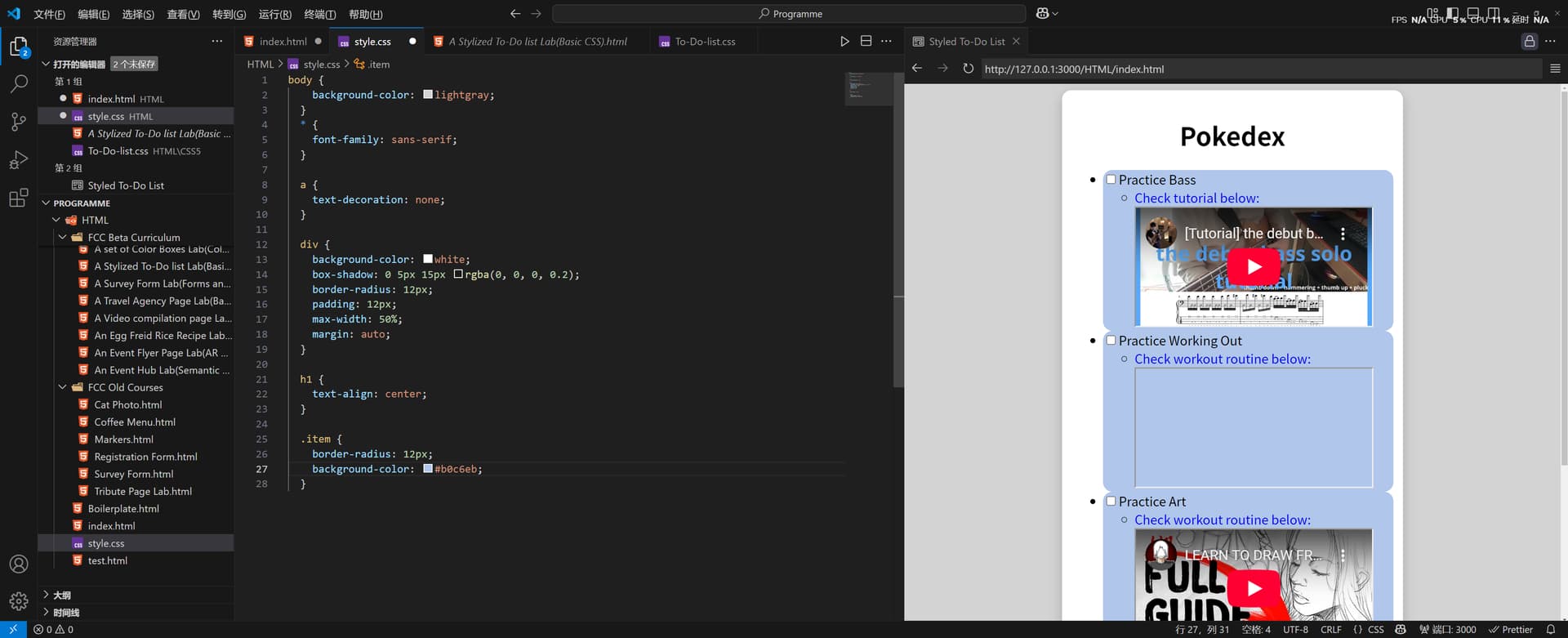Collapse the FCC Old Courses folder
This screenshot has height=638, width=1568.
[62, 387]
